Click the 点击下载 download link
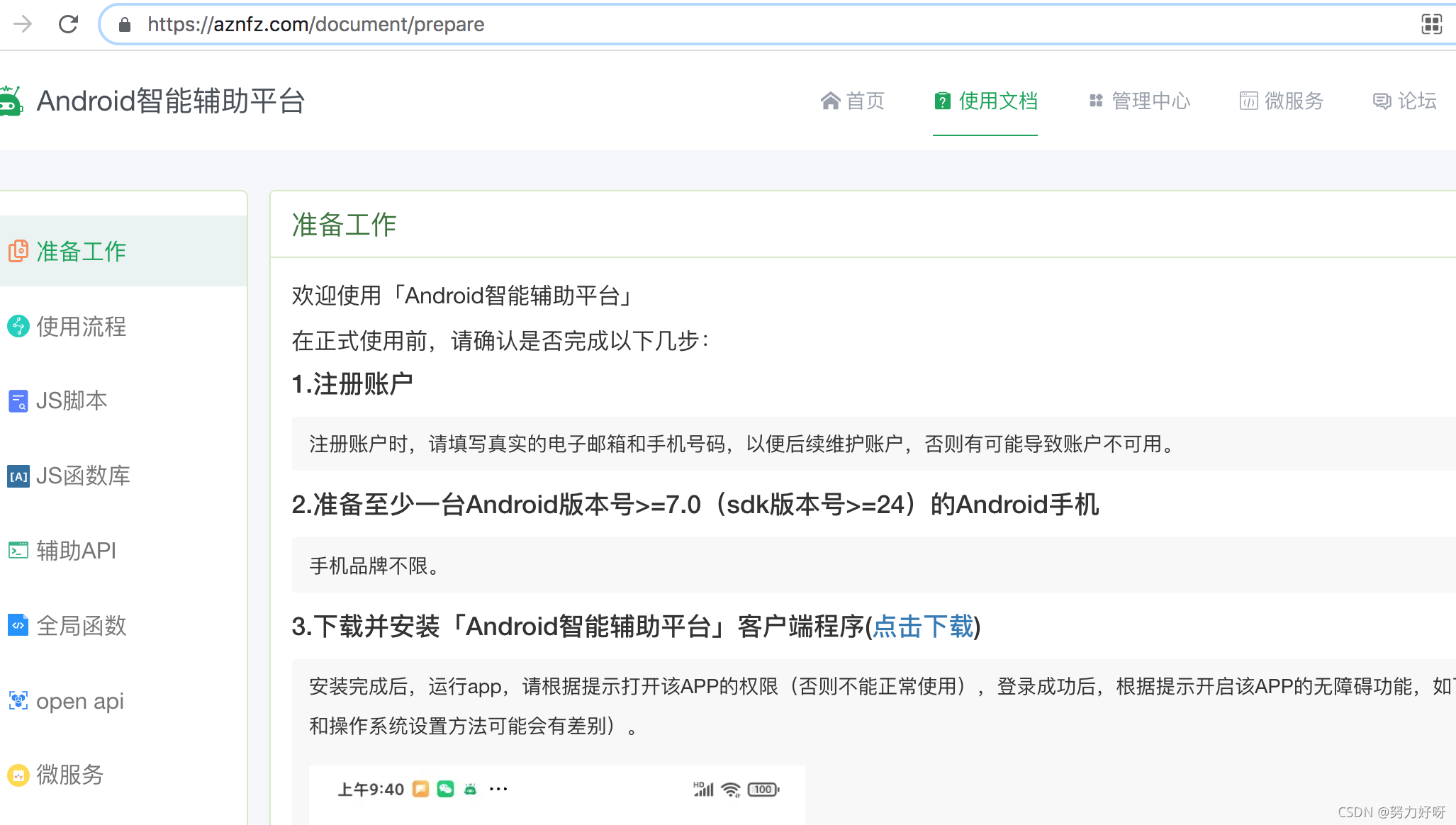Image resolution: width=1456 pixels, height=825 pixels. coord(923,627)
